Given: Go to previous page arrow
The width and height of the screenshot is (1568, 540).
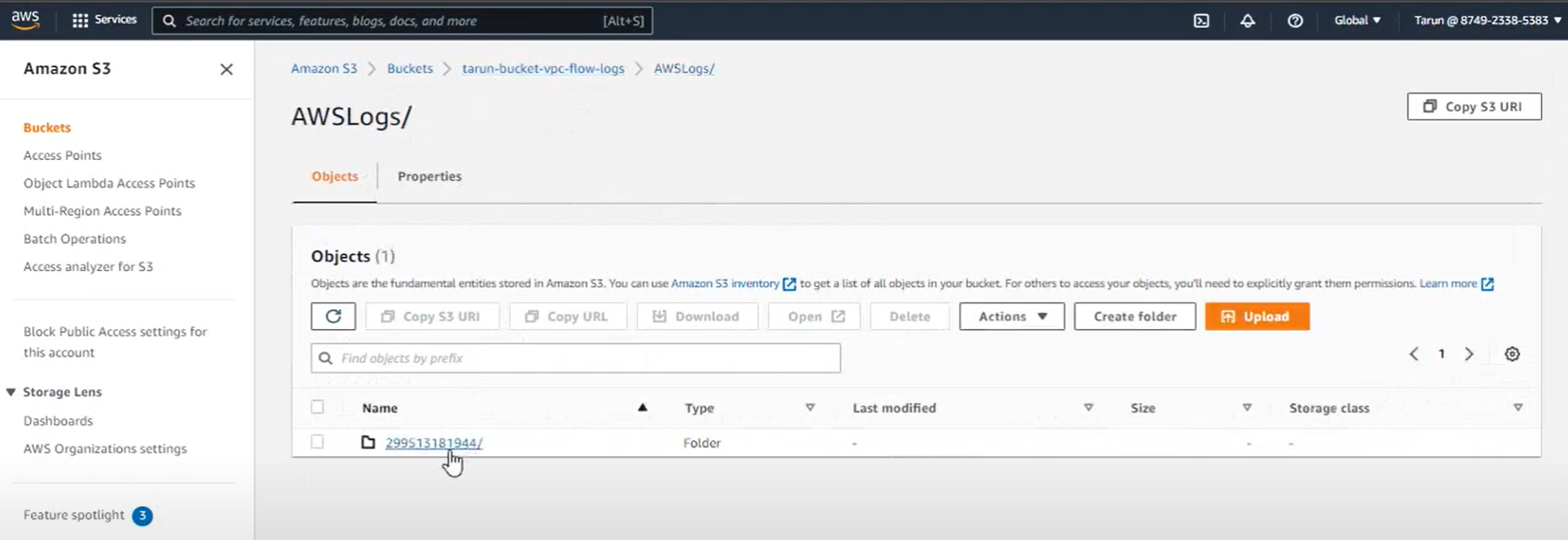Looking at the screenshot, I should point(1414,354).
